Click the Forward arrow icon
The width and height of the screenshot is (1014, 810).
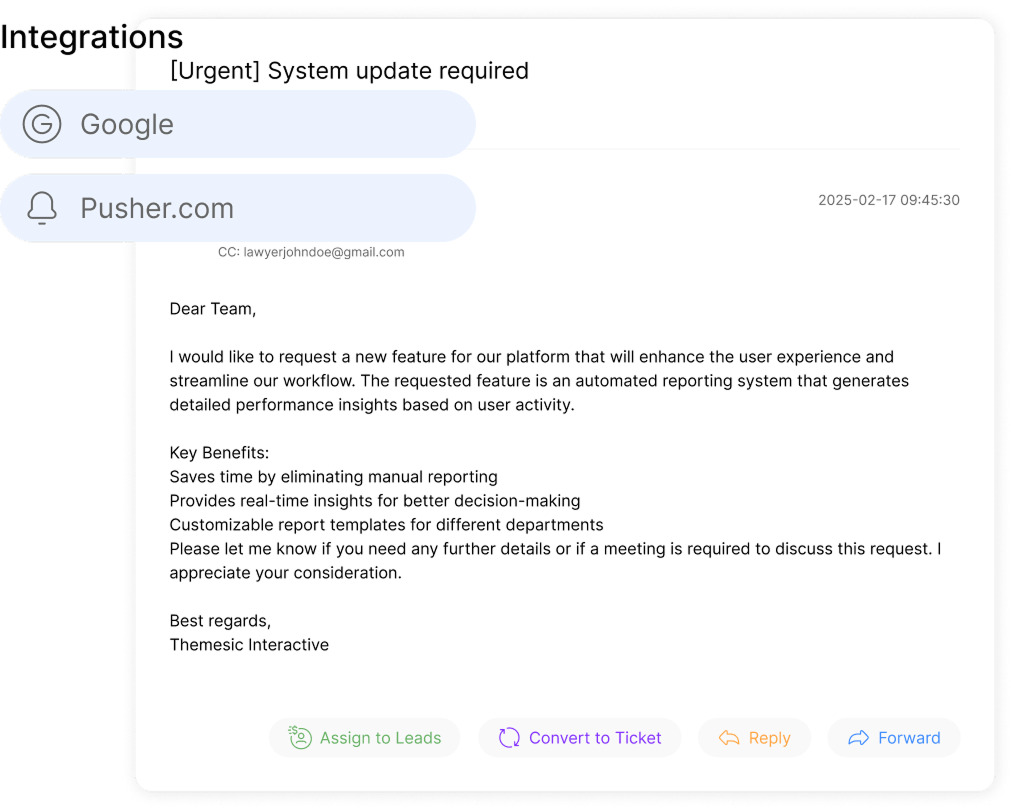tap(858, 738)
